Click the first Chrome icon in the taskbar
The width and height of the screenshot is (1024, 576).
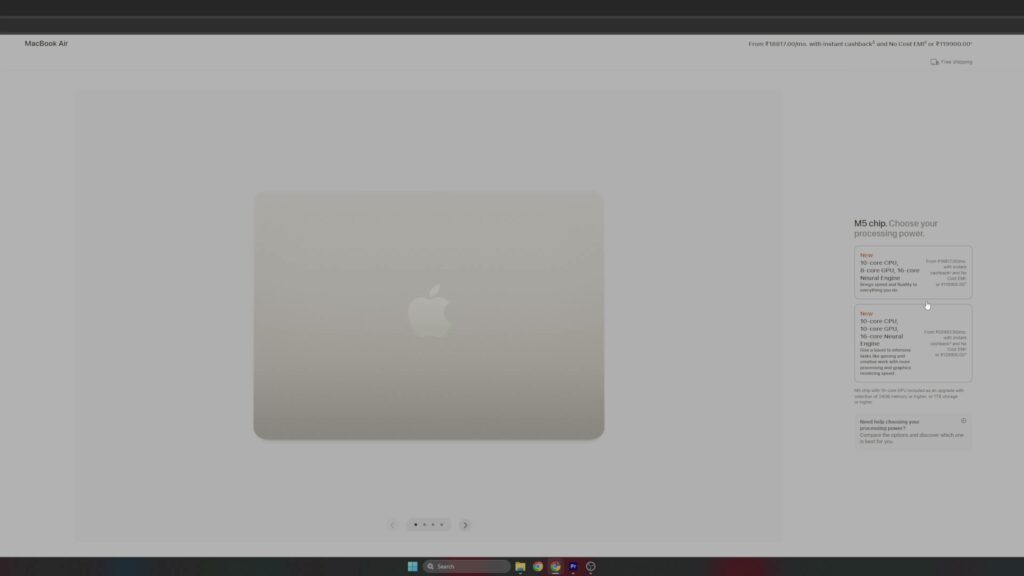tap(538, 566)
